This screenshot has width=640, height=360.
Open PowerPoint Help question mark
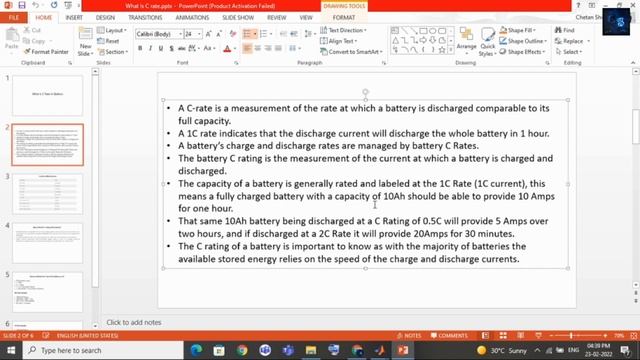[x=578, y=5]
